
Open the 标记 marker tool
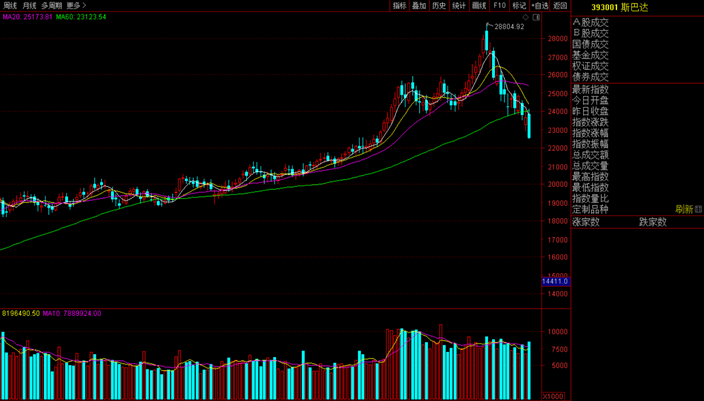coord(519,5)
